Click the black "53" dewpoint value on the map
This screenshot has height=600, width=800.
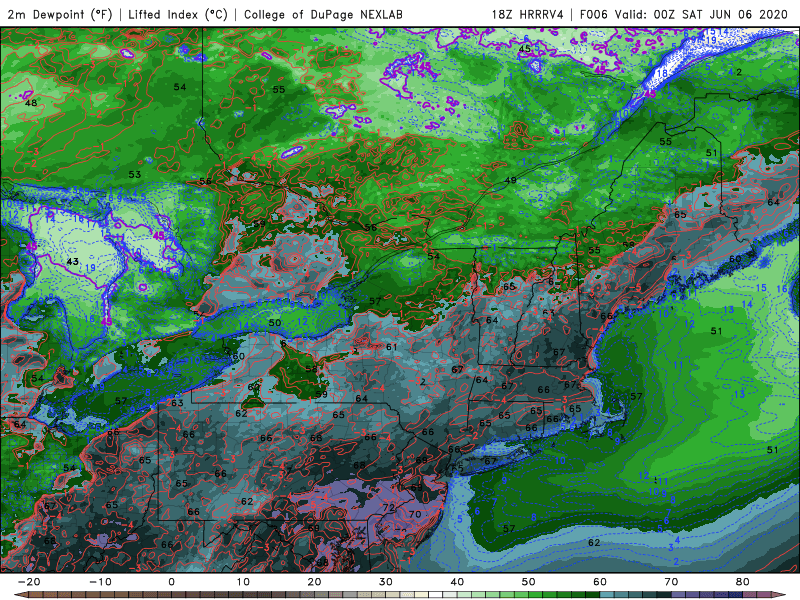[135, 174]
